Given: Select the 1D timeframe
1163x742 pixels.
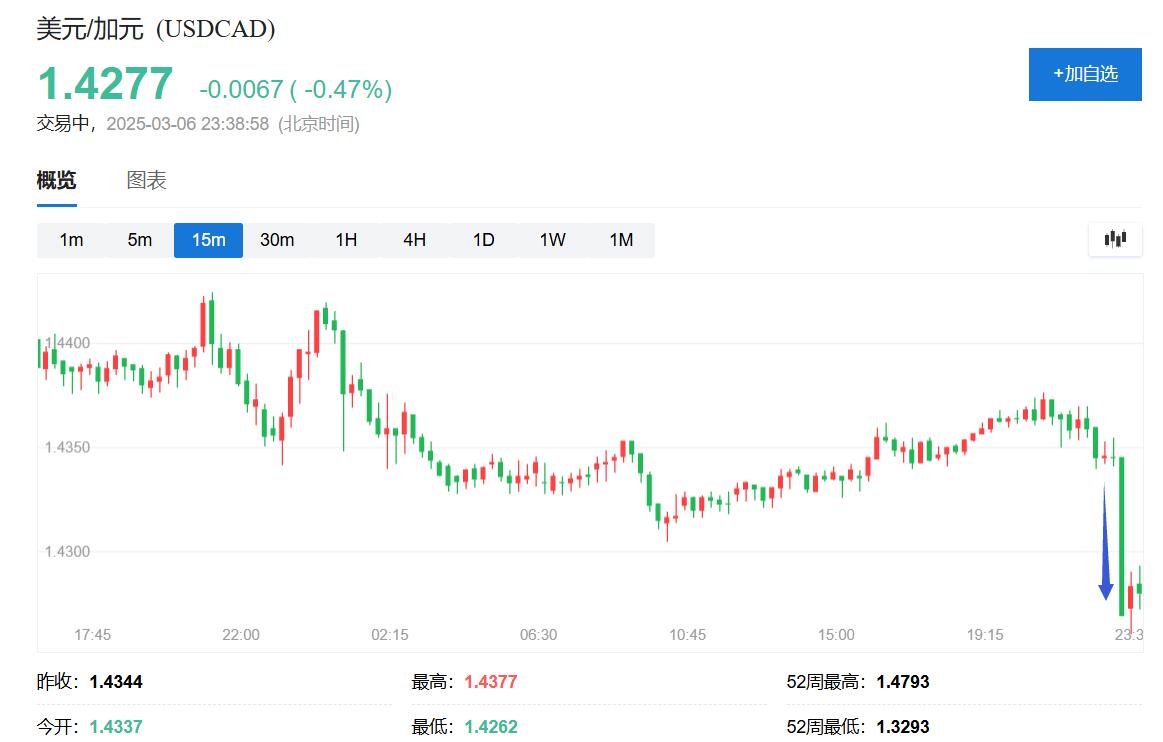Looking at the screenshot, I should coord(484,240).
